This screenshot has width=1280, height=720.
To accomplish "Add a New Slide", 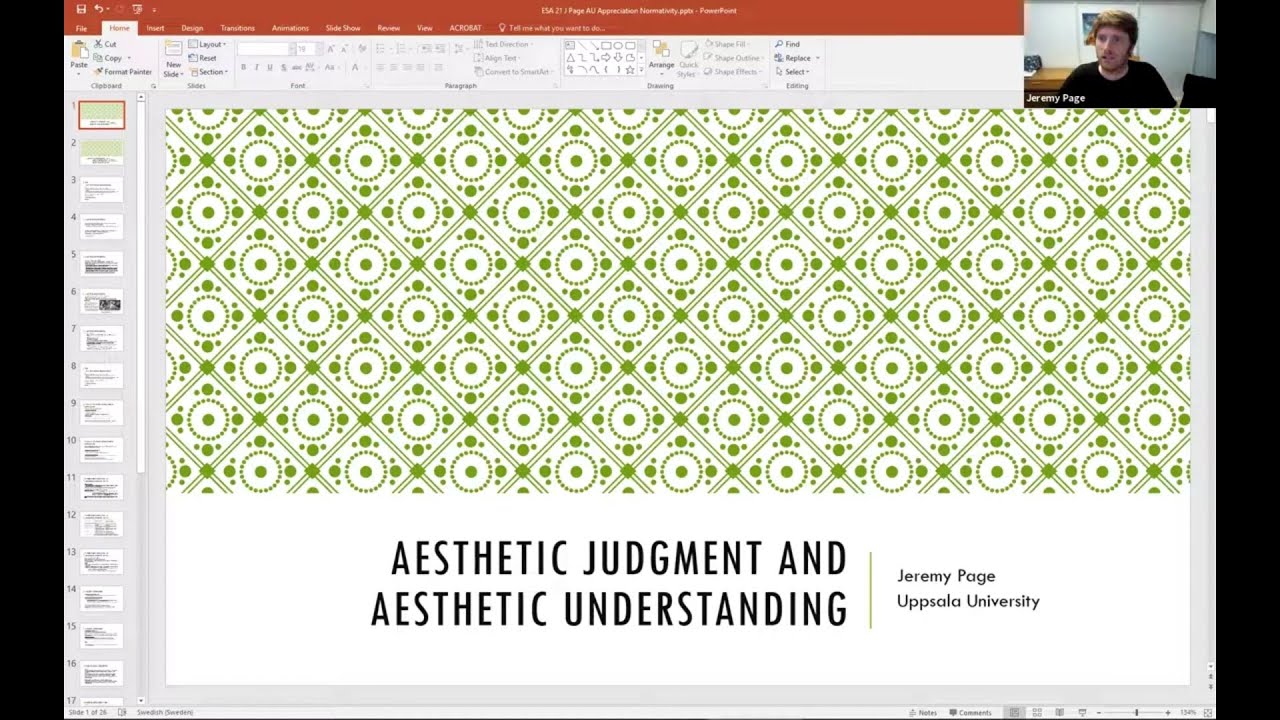I will [x=173, y=59].
